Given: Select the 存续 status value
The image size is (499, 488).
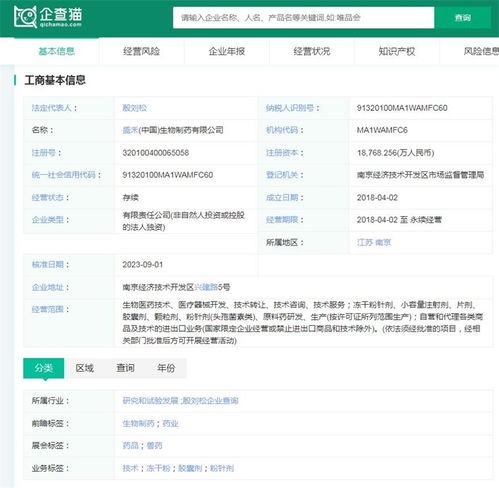Looking at the screenshot, I should pos(130,198).
